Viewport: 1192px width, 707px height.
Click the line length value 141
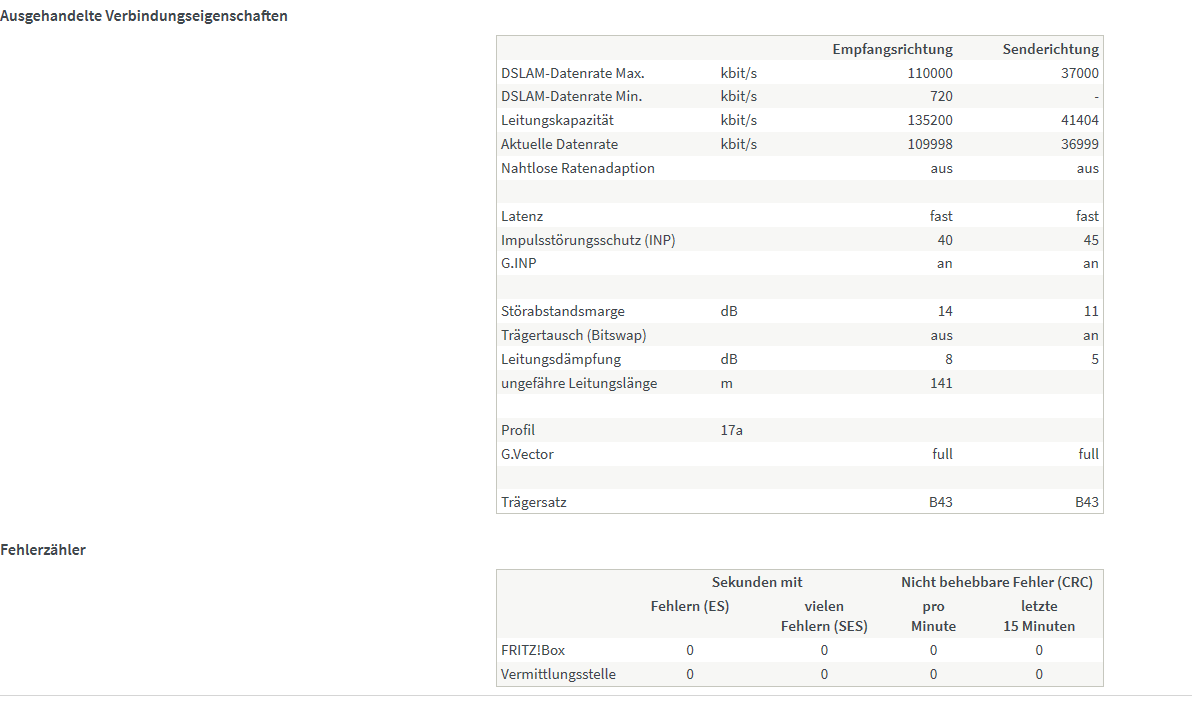pyautogui.click(x=941, y=383)
